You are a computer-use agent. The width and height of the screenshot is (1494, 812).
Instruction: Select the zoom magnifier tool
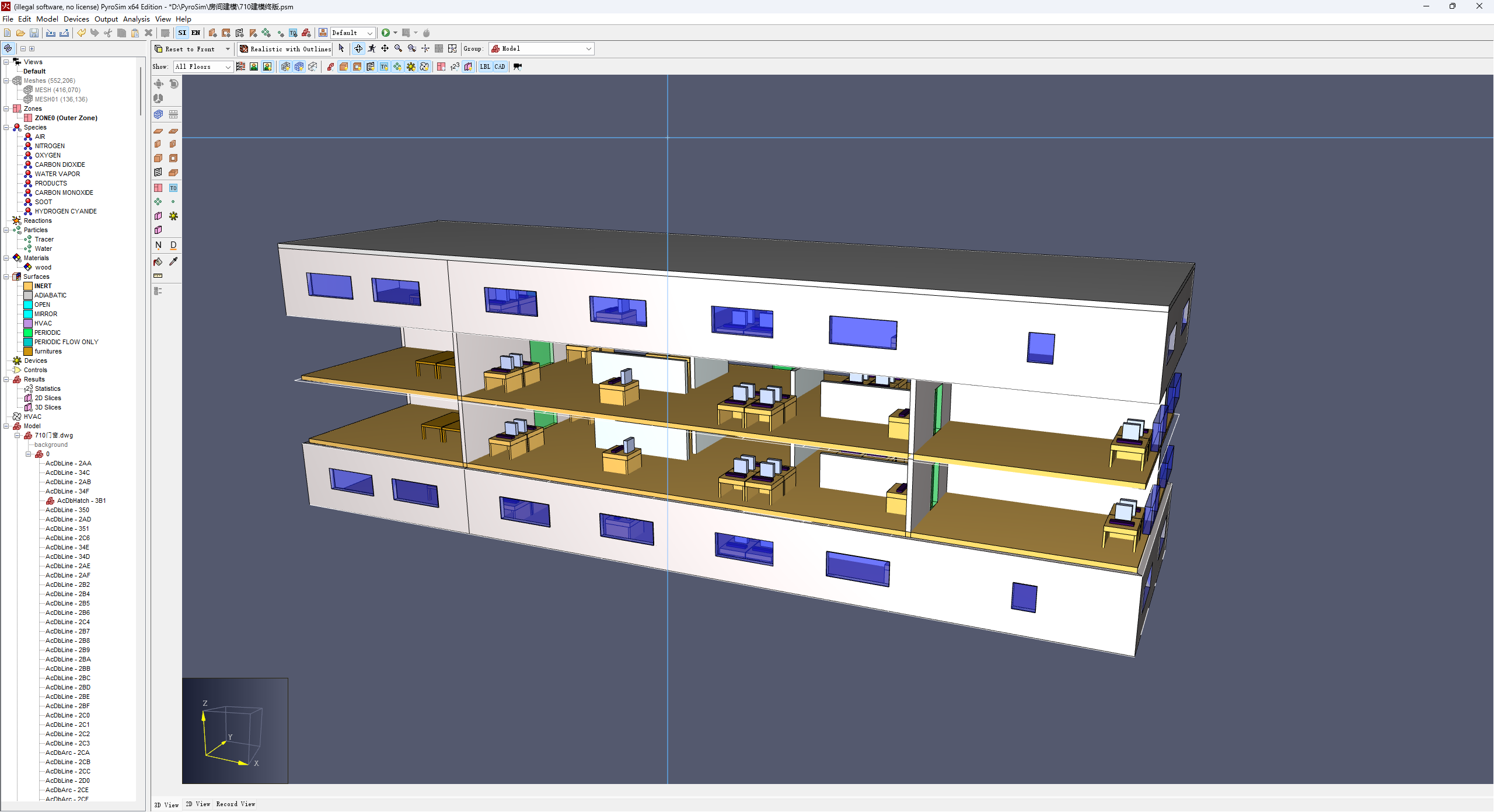pyautogui.click(x=399, y=49)
